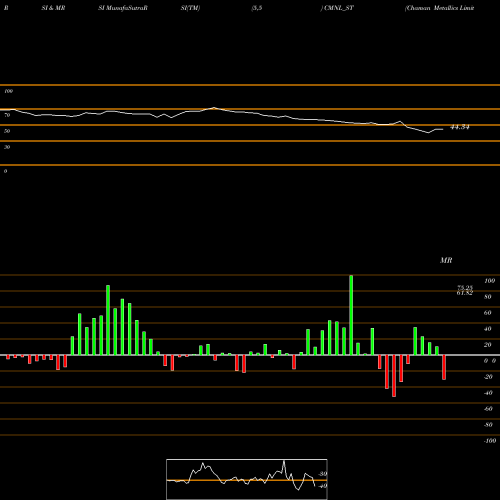500x500 pixels.
Task: Click the 'SI(TM)' header label
Action: click(x=190, y=8)
